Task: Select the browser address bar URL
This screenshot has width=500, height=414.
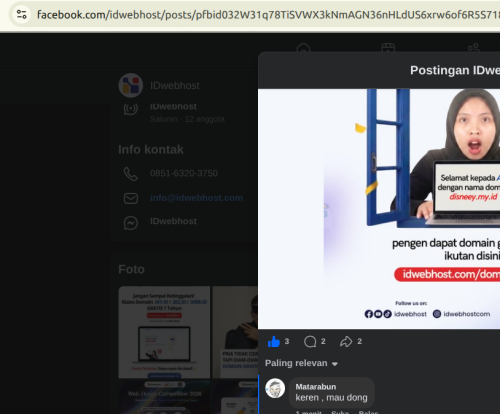Action: click(268, 15)
